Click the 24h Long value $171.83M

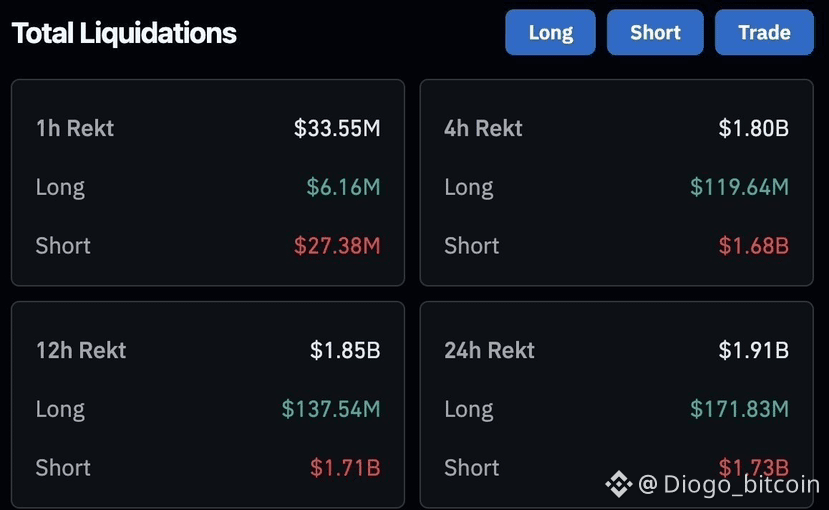[x=740, y=409]
